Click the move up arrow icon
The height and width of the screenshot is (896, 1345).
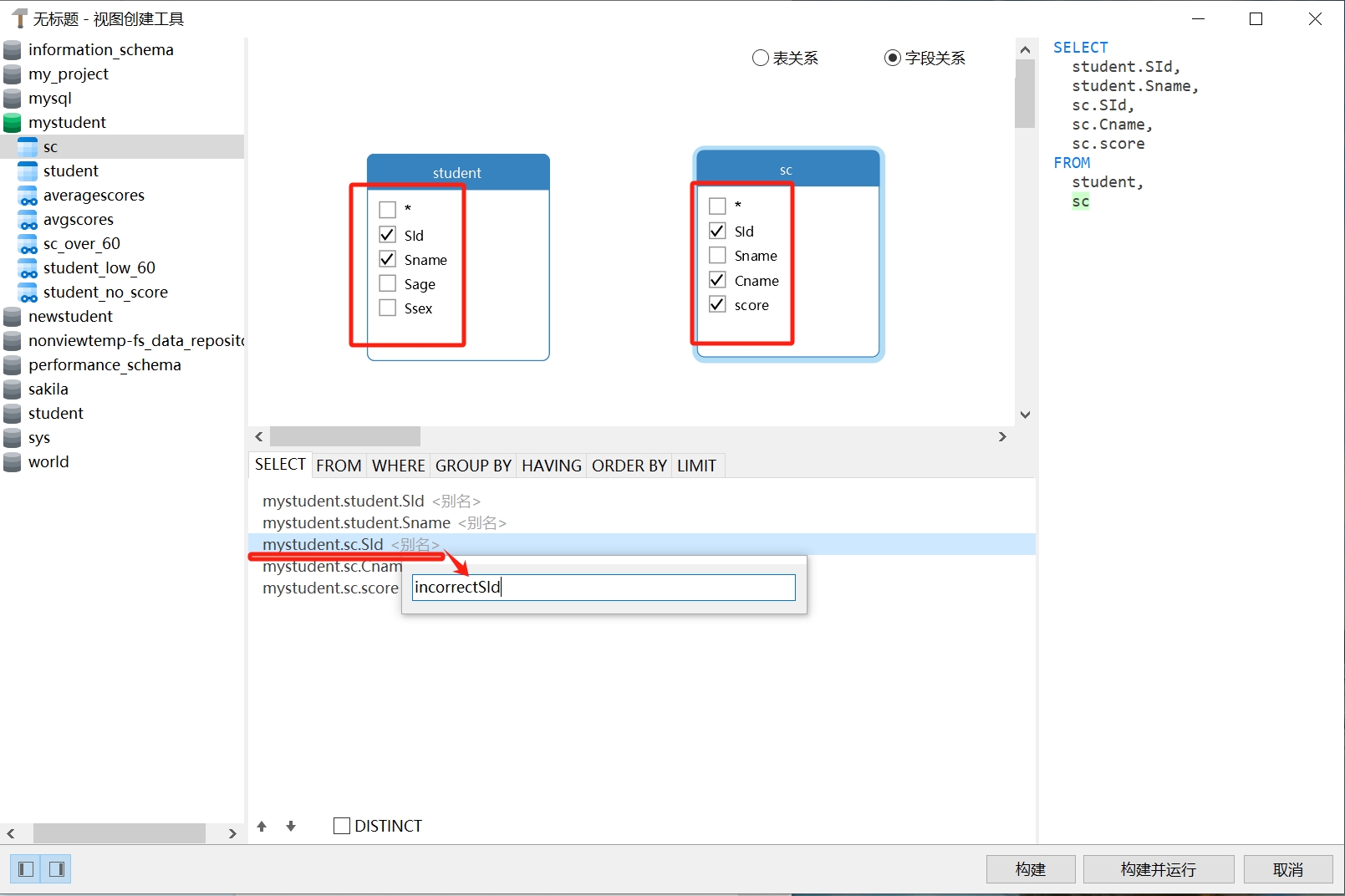tap(262, 826)
